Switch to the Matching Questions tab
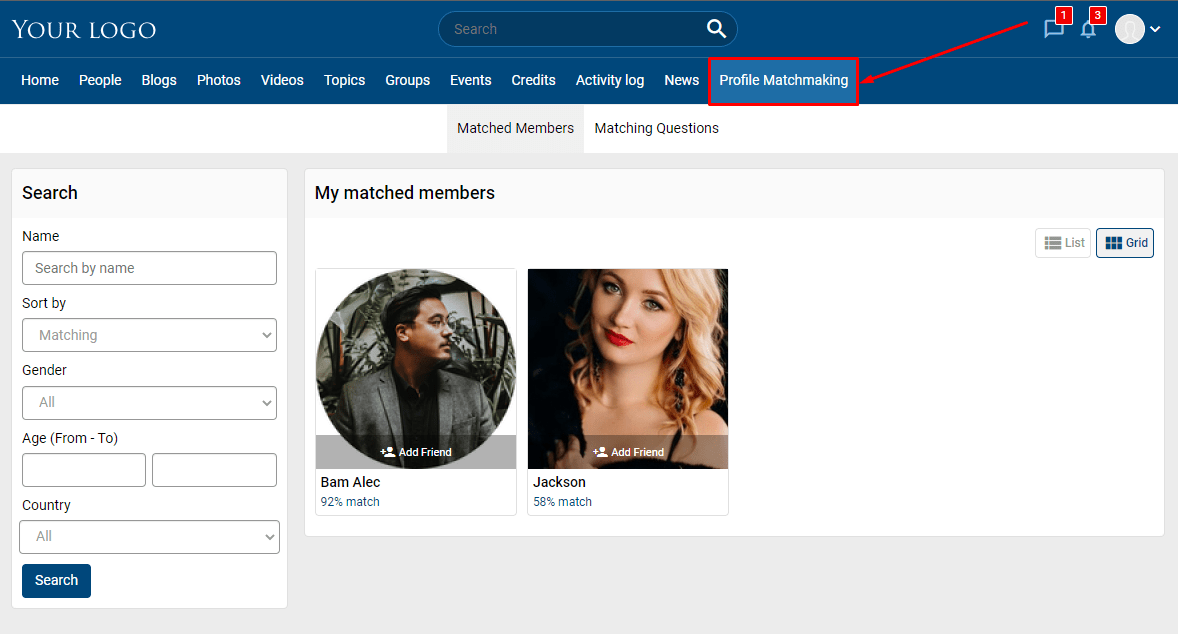 tap(656, 128)
